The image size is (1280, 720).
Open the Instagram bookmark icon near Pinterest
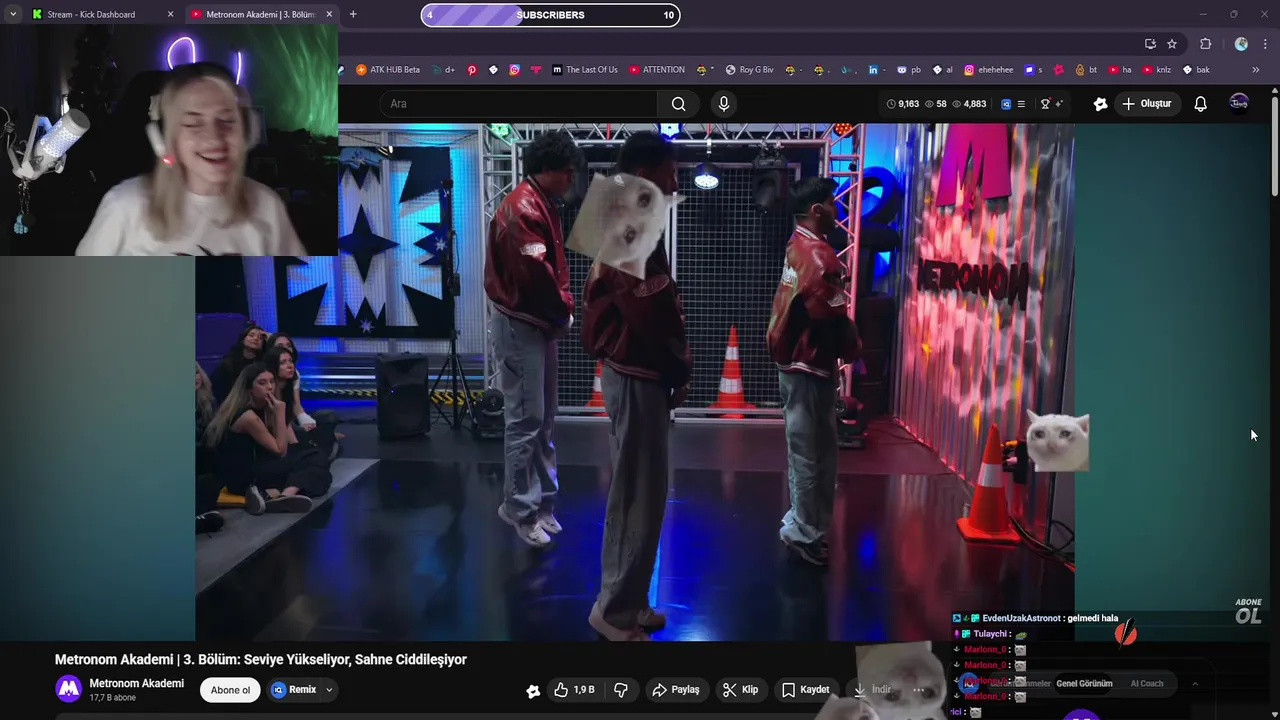514,70
